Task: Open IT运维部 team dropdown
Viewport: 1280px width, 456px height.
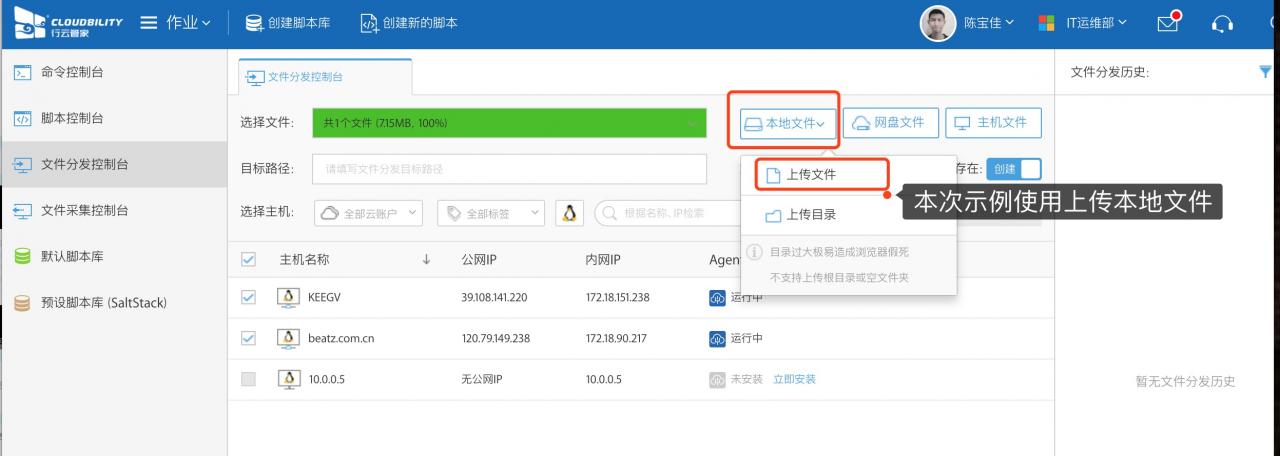Action: (1096, 22)
